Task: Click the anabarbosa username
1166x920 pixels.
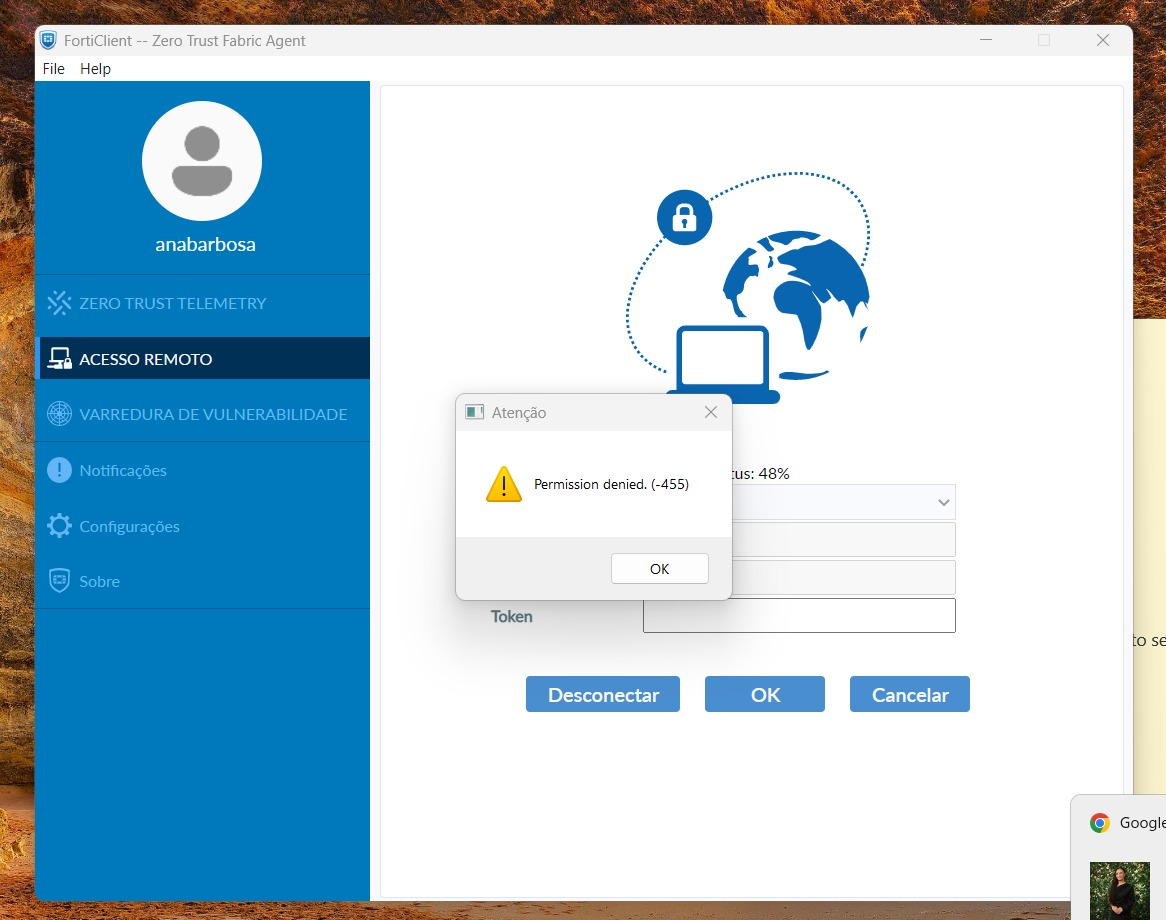Action: pos(205,245)
